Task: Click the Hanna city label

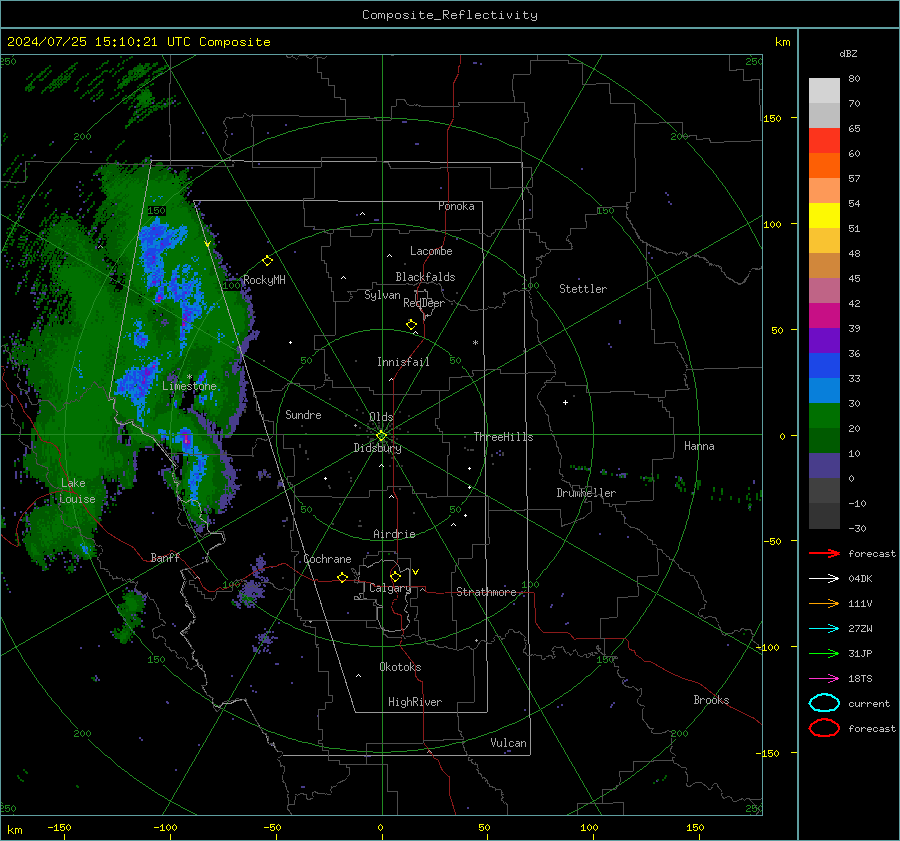Action: 699,446
